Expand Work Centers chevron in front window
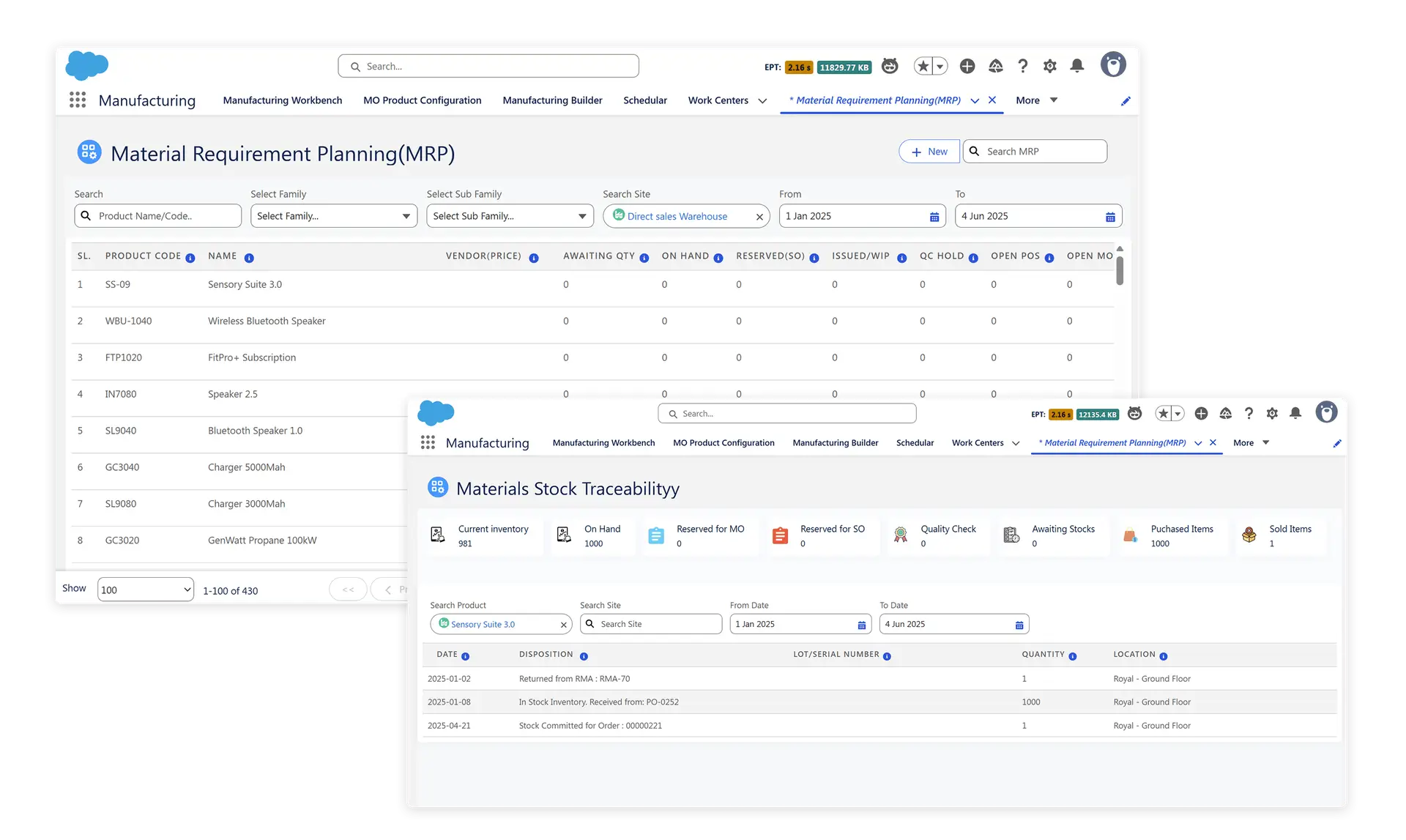This screenshot has width=1406, height=840. (x=1016, y=443)
